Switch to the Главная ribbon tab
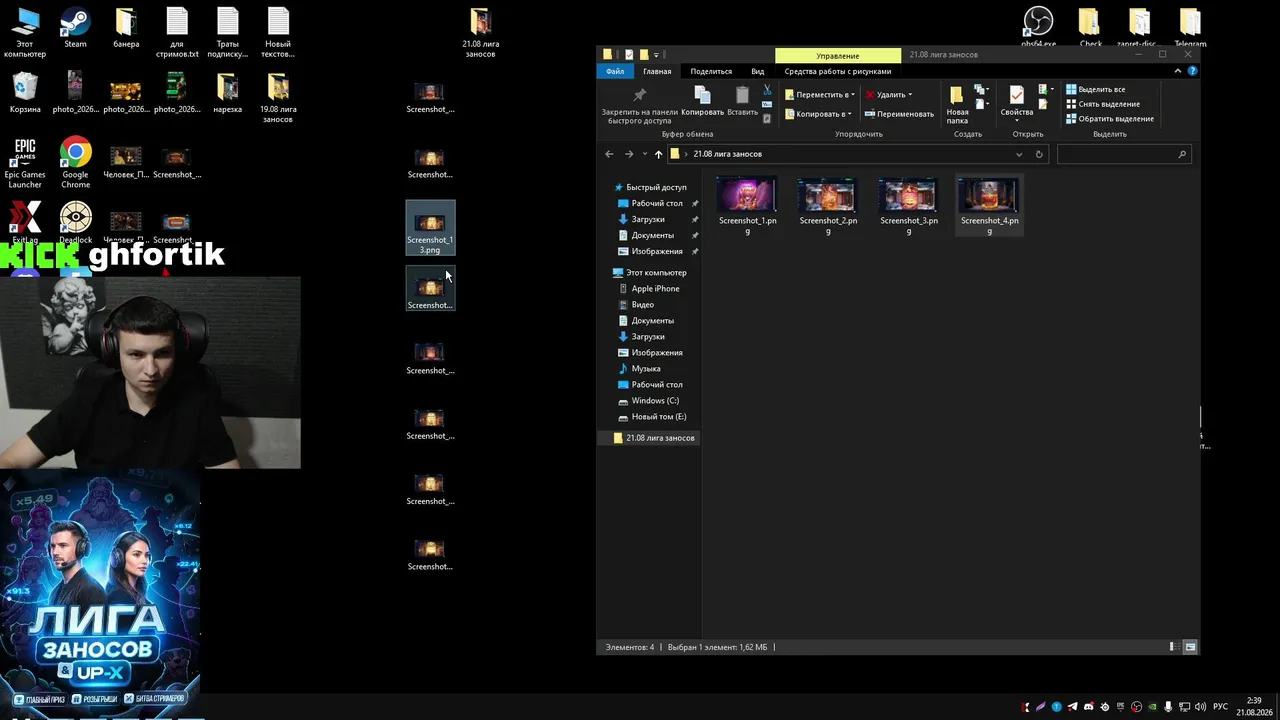The image size is (1280, 720). tap(657, 72)
